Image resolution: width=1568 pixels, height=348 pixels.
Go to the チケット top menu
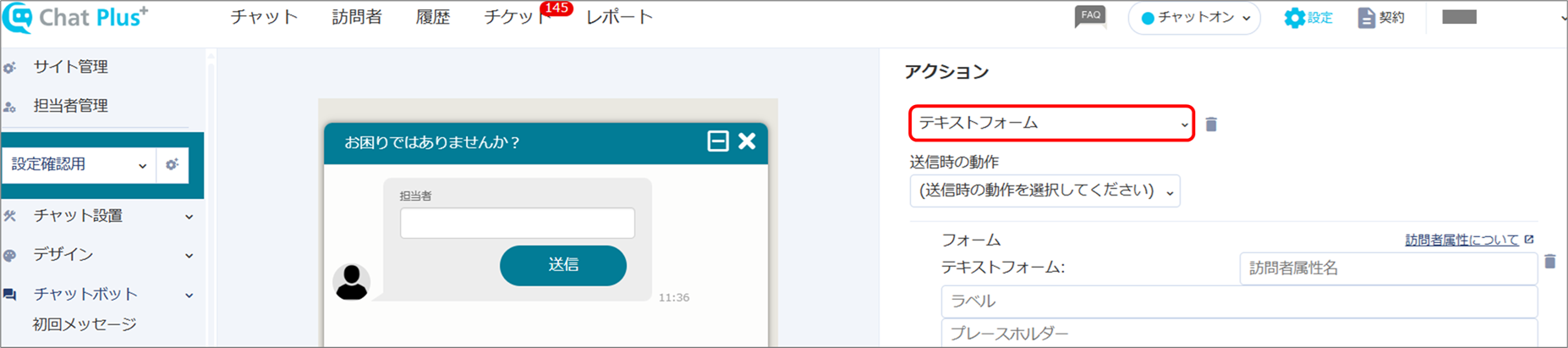click(517, 17)
